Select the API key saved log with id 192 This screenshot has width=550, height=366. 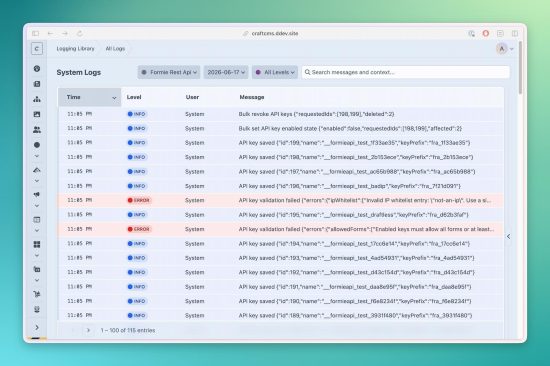point(281,272)
